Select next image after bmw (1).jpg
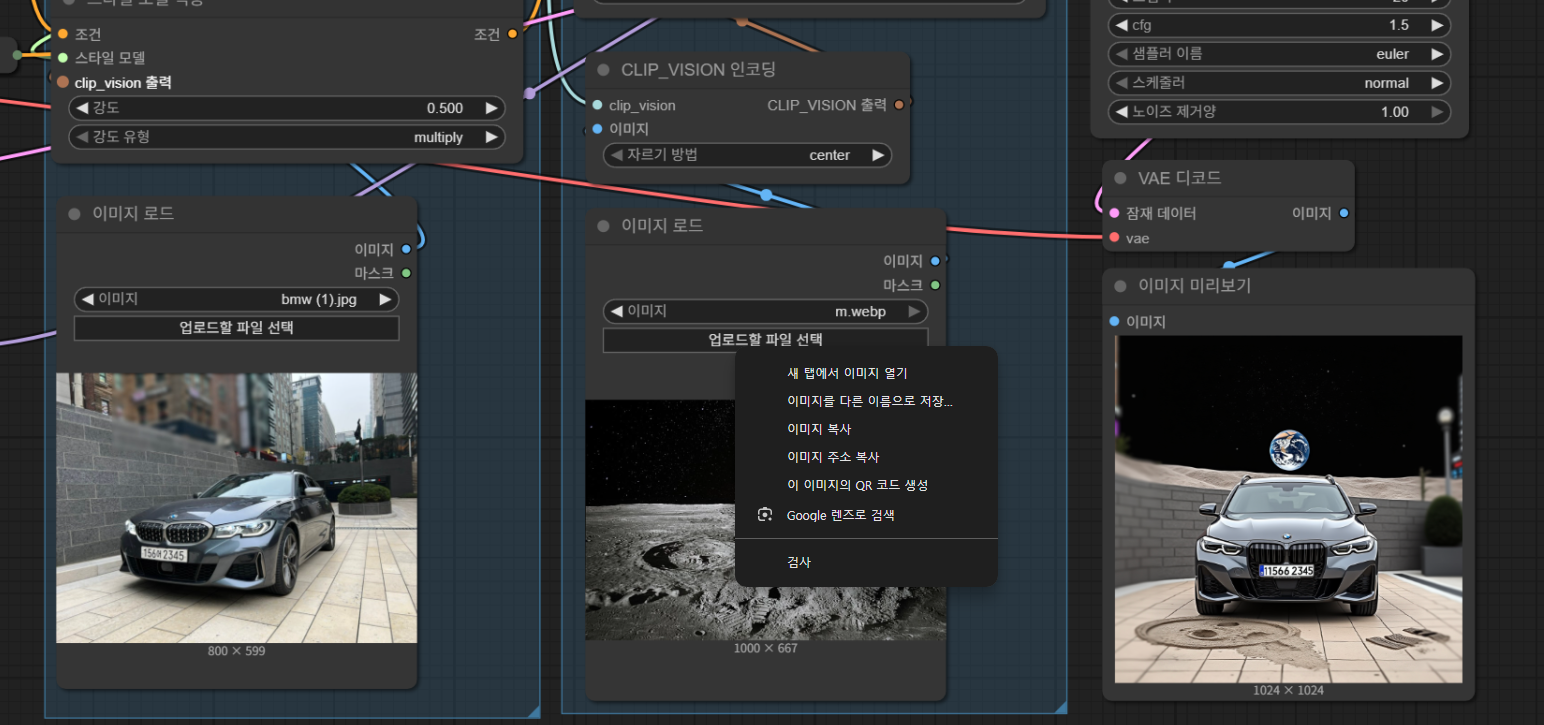 tap(384, 299)
